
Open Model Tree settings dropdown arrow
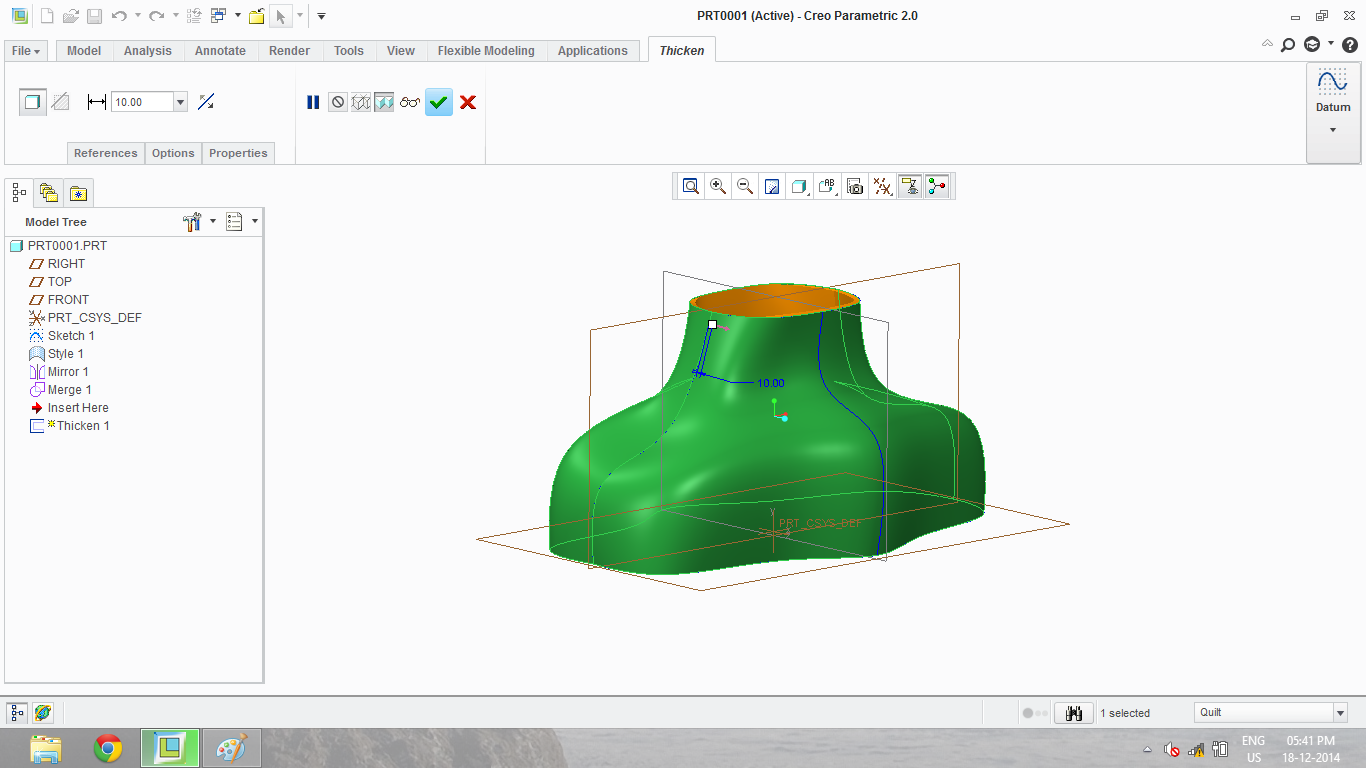coord(213,222)
